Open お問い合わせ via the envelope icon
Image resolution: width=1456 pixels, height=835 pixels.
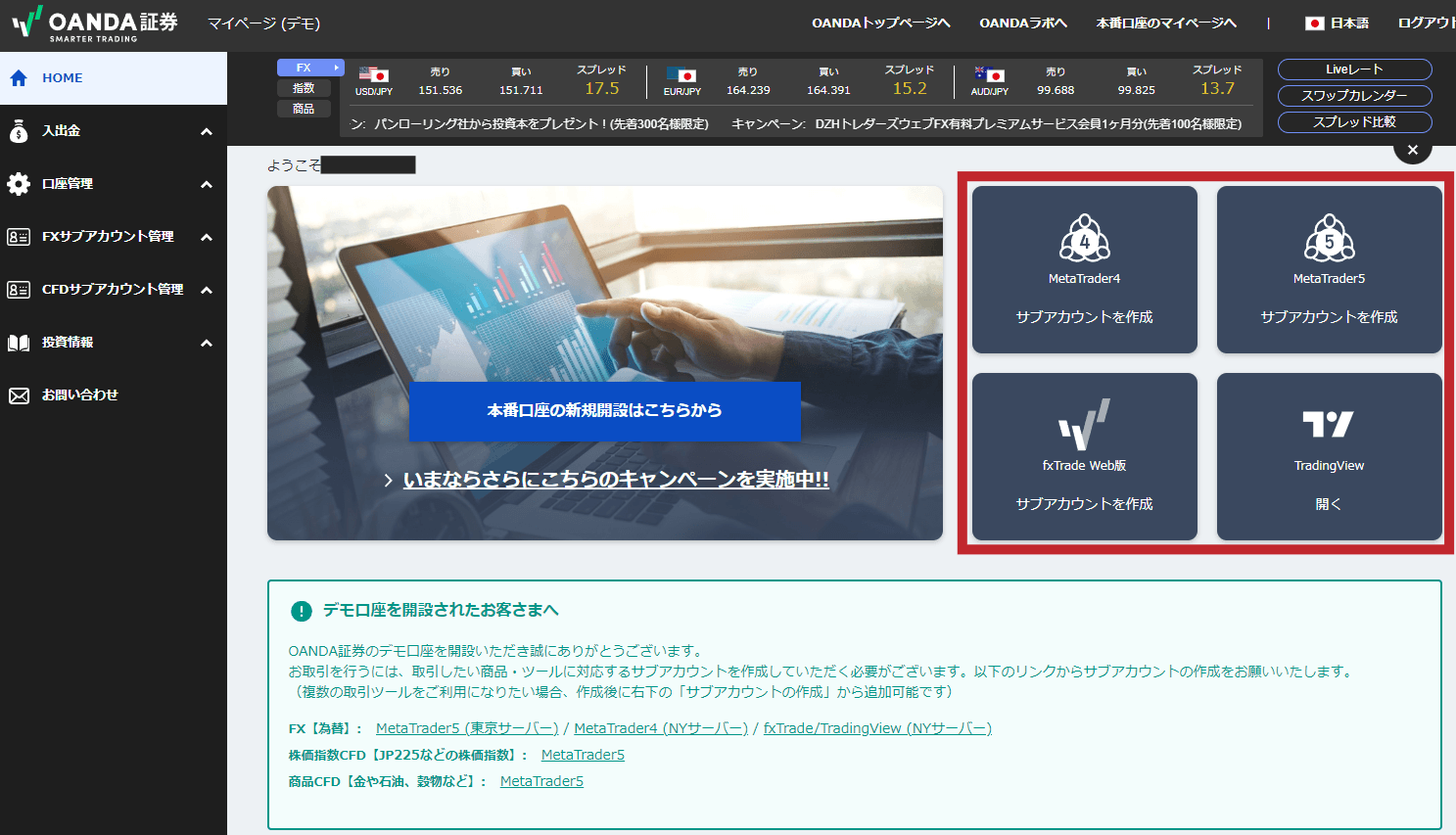18,394
